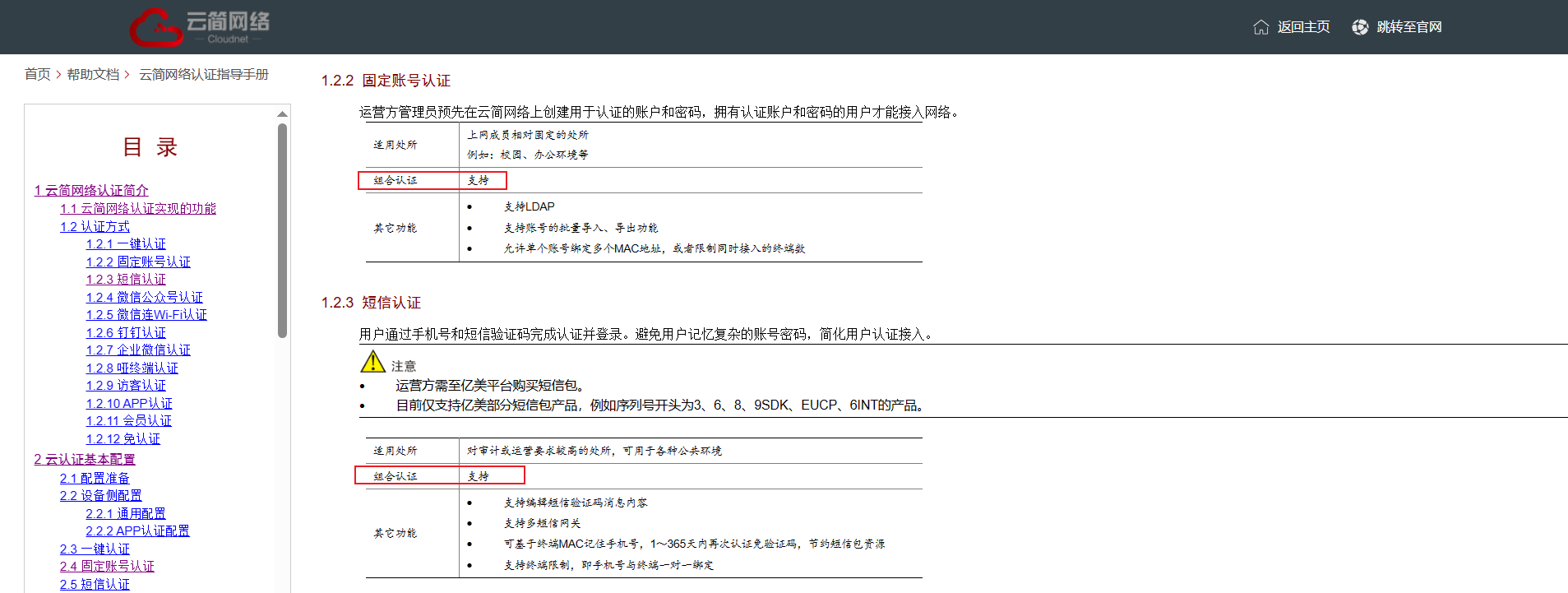Image resolution: width=1568 pixels, height=593 pixels.
Task: Click the 云简网络 Cloudnet logo
Action: tap(200, 27)
